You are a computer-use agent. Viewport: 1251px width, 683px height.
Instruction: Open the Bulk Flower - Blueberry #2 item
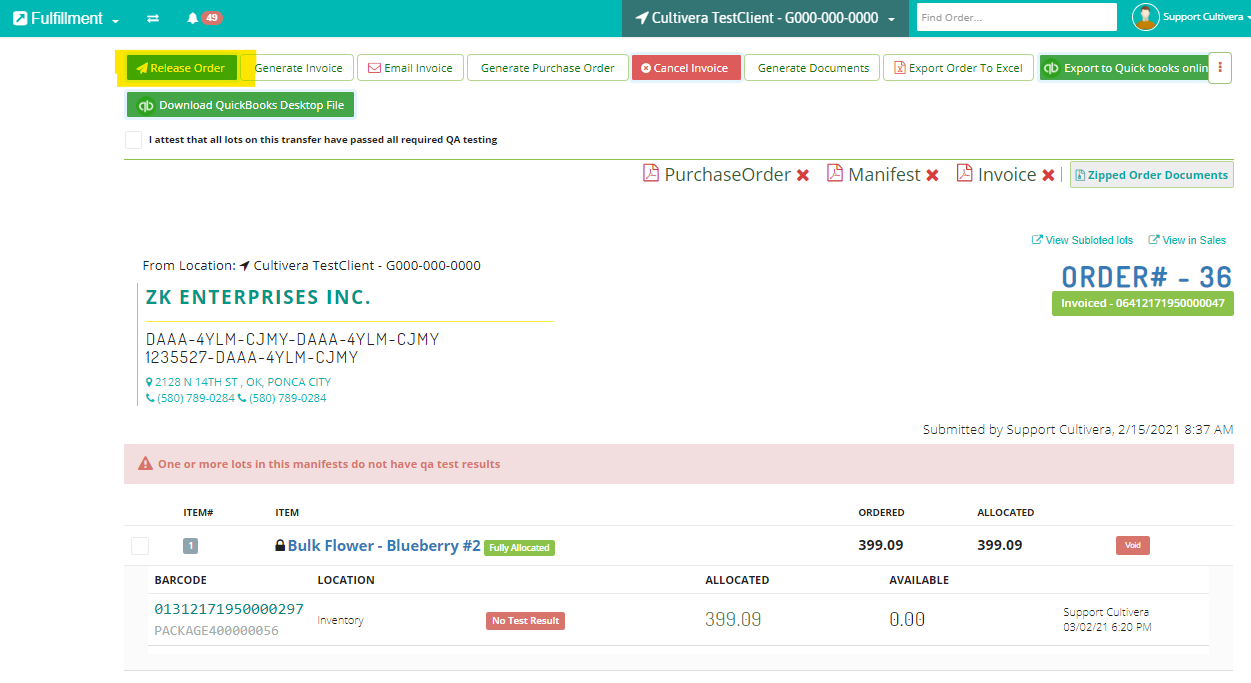(x=384, y=546)
